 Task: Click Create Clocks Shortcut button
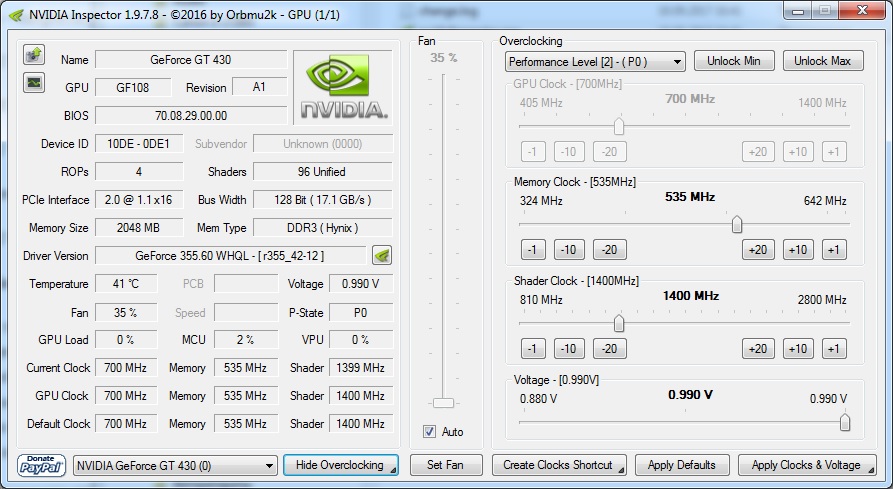coord(559,465)
